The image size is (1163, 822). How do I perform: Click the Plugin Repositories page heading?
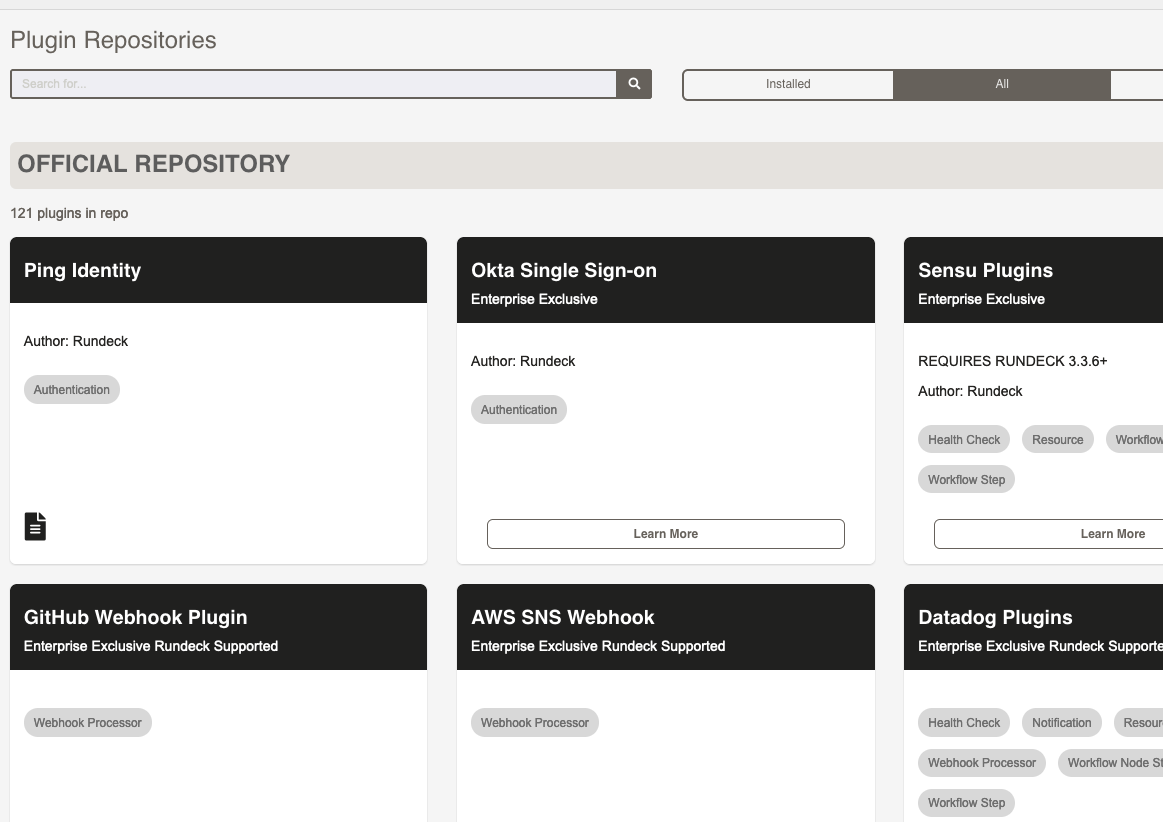(x=113, y=40)
